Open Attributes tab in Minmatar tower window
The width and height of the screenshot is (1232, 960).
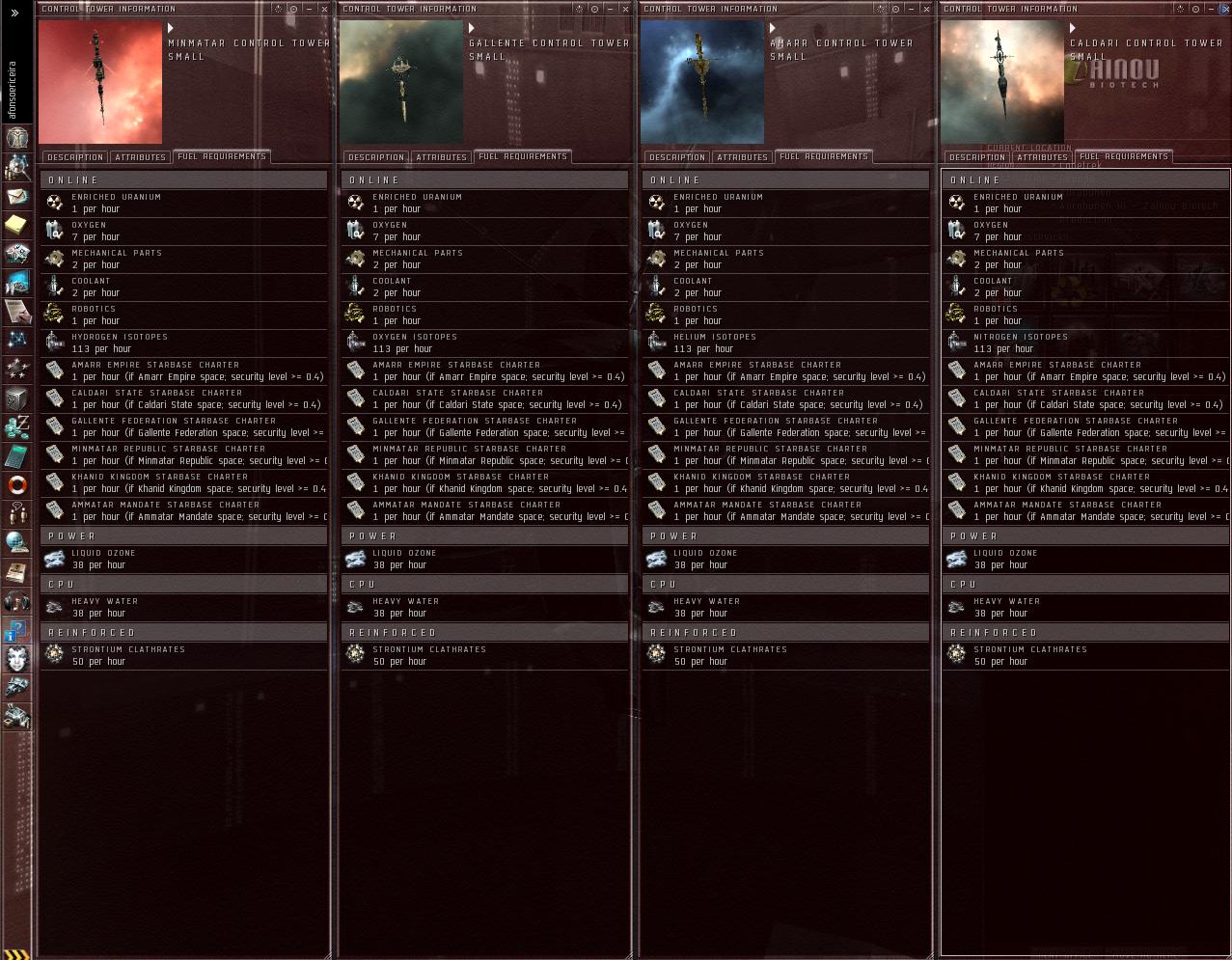[140, 157]
